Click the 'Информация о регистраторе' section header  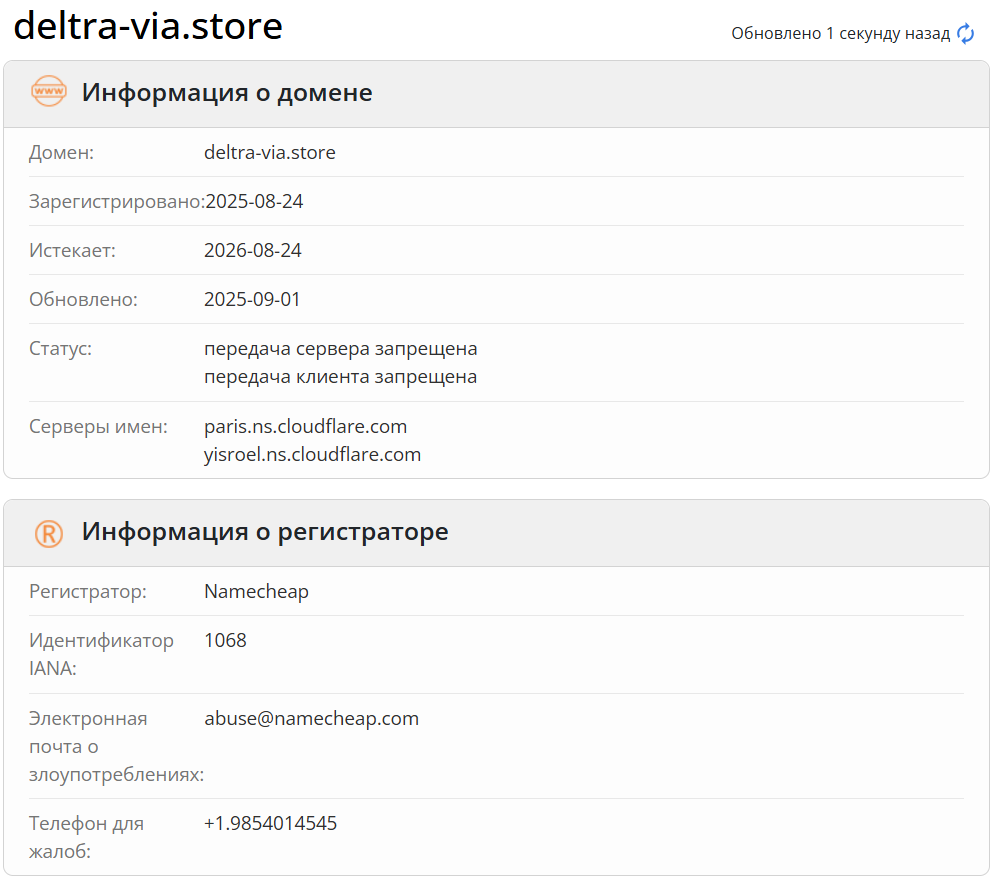265,532
